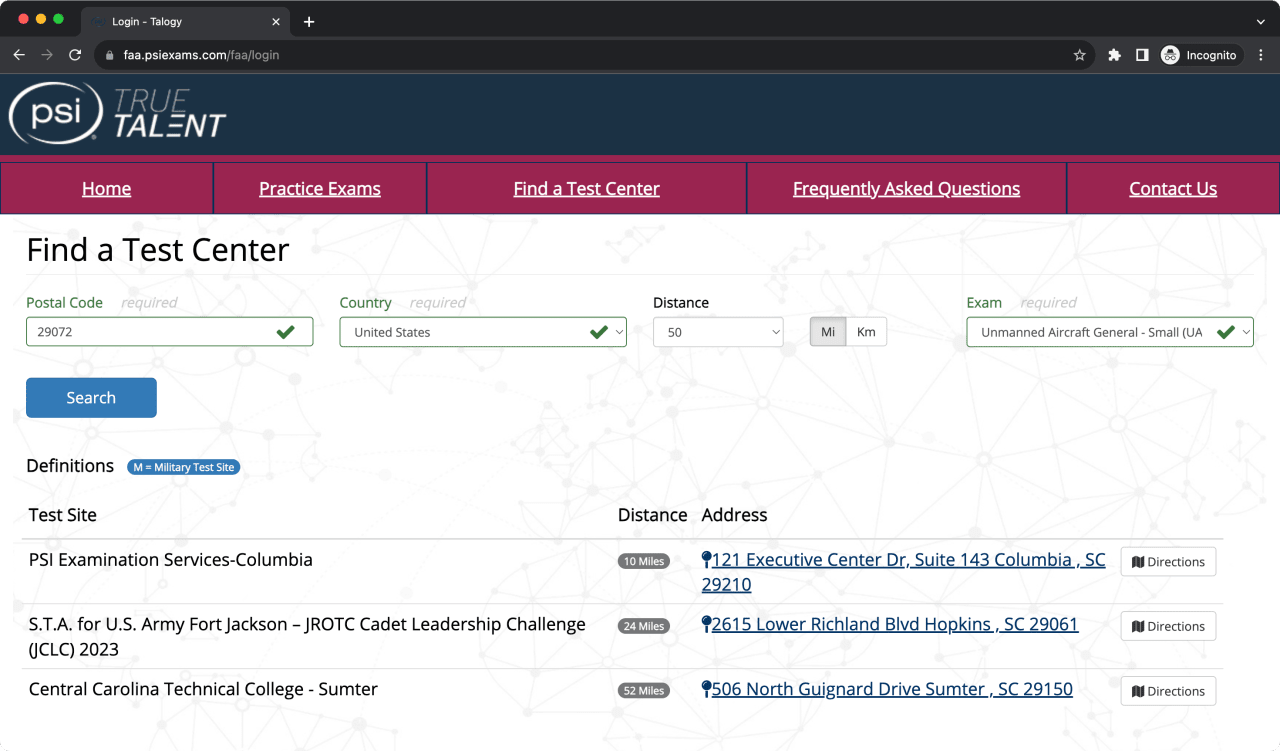
Task: Open a new browser tab
Action: [x=309, y=21]
